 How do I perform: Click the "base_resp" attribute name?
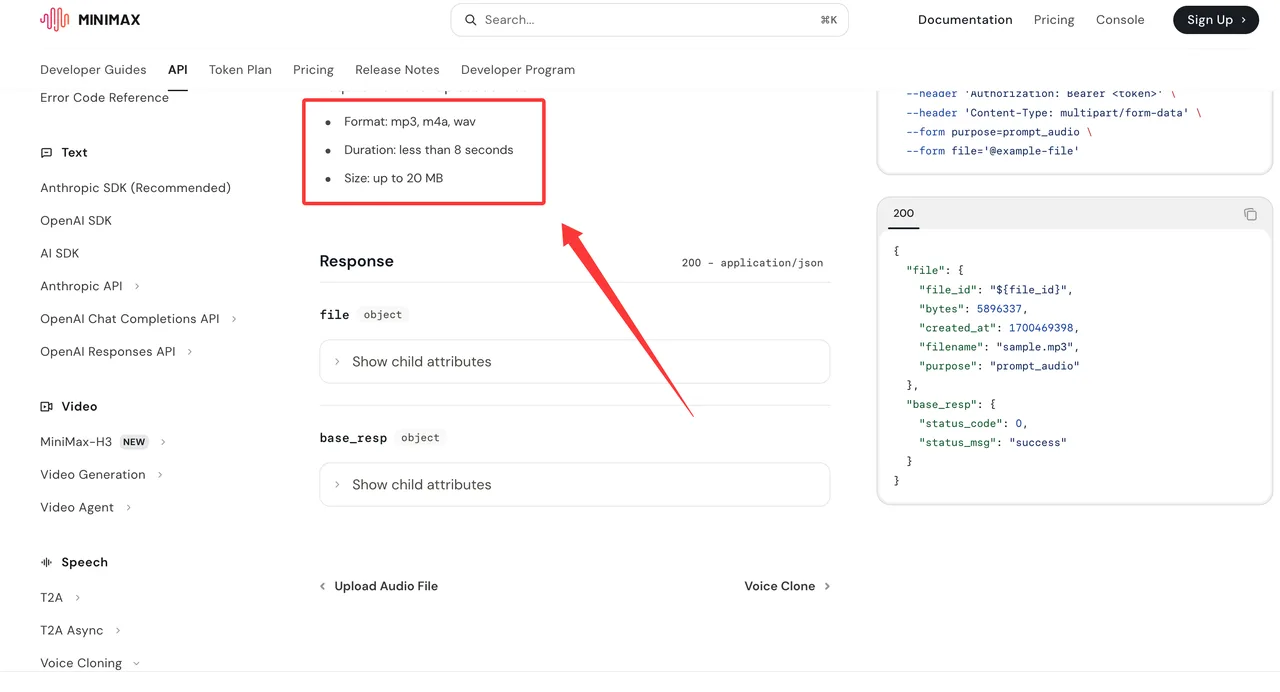pos(354,438)
